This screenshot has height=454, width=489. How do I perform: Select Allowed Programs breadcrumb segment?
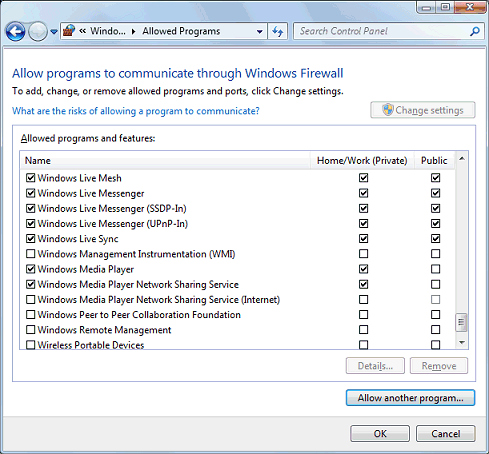click(181, 31)
